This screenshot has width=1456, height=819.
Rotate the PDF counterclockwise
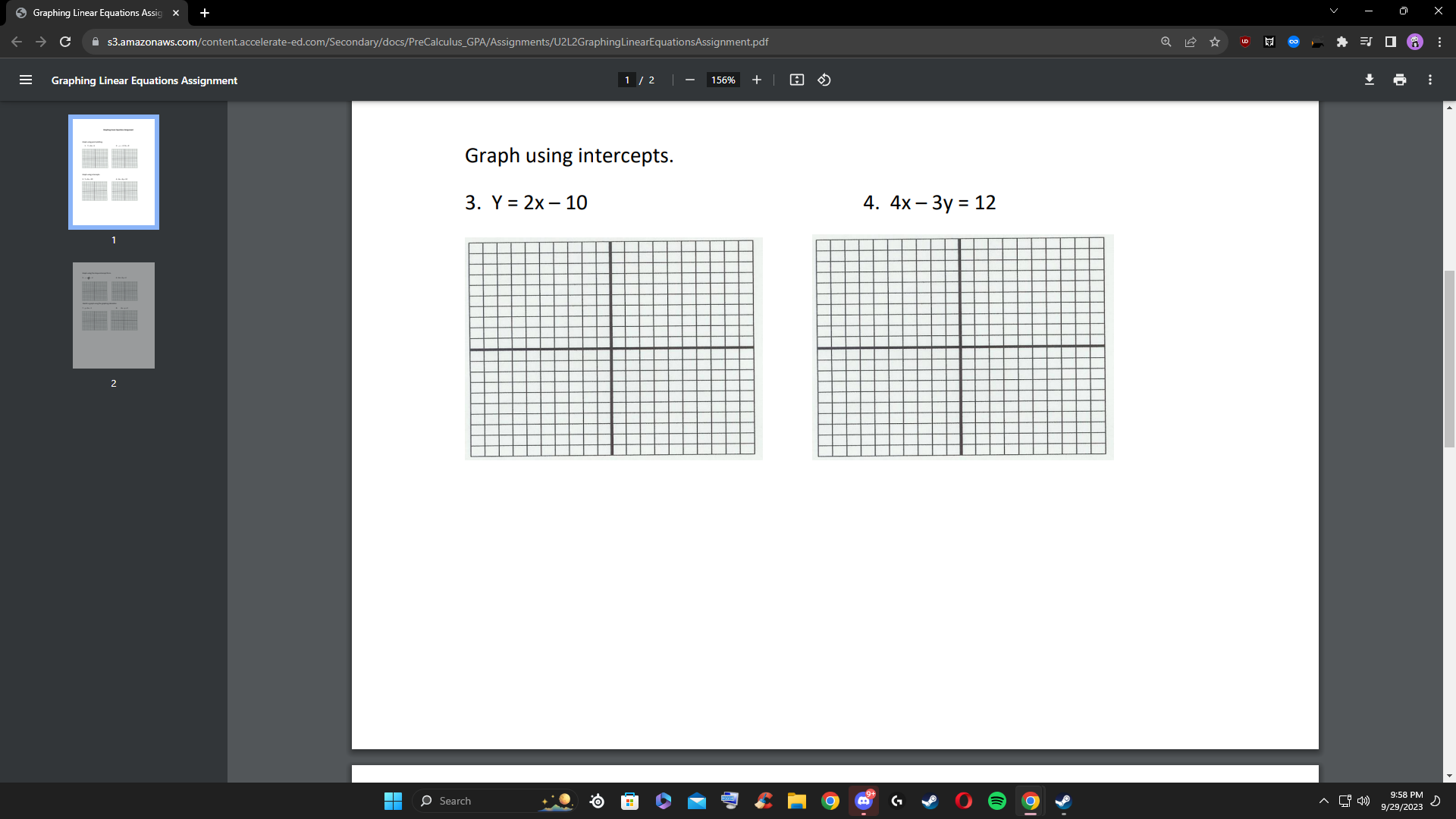coord(824,80)
